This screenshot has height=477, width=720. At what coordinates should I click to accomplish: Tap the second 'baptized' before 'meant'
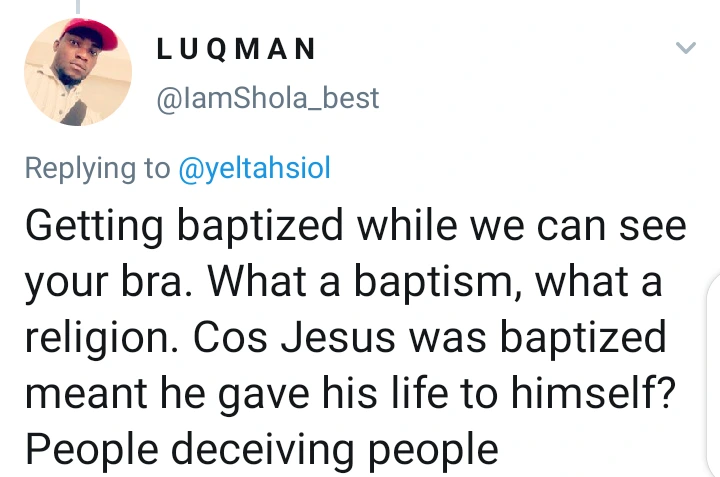tap(583, 339)
